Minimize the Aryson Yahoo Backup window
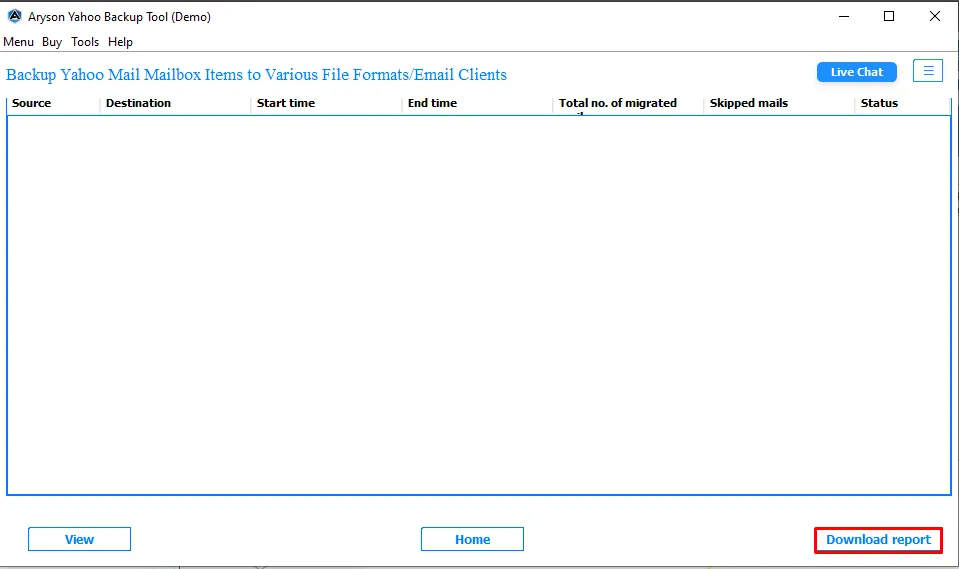 844,17
